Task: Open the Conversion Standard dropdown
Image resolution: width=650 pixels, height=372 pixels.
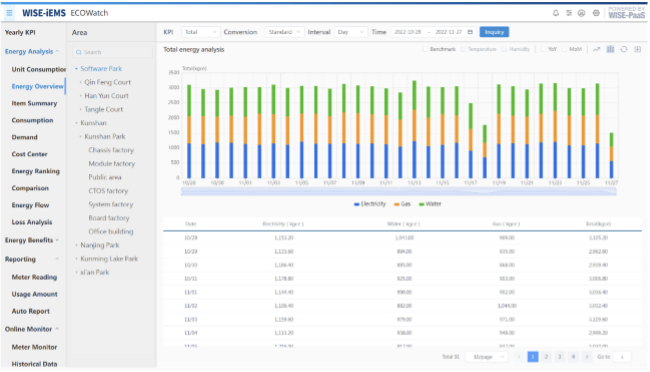Action: [x=284, y=32]
